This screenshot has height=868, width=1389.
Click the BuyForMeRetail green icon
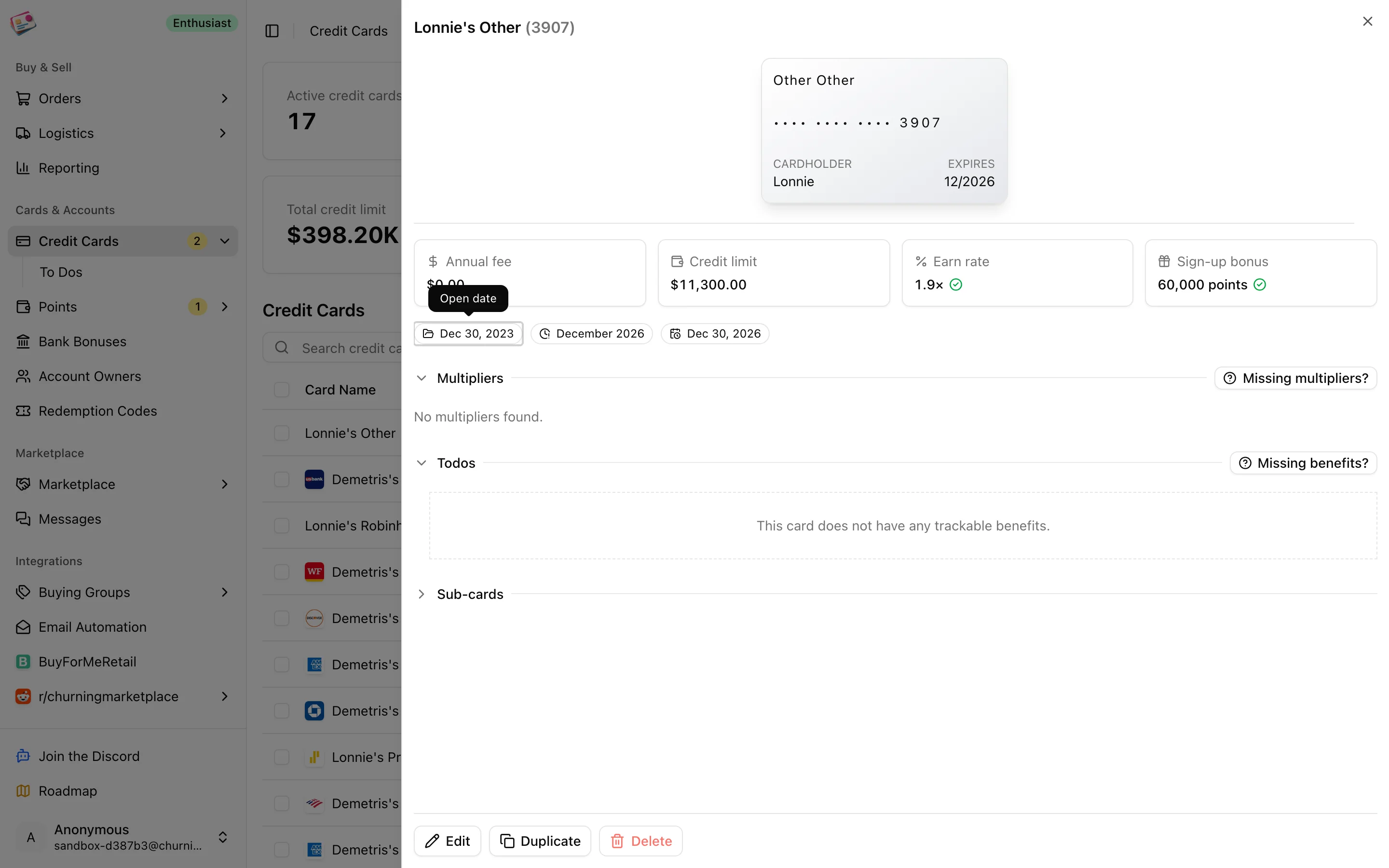coord(23,661)
